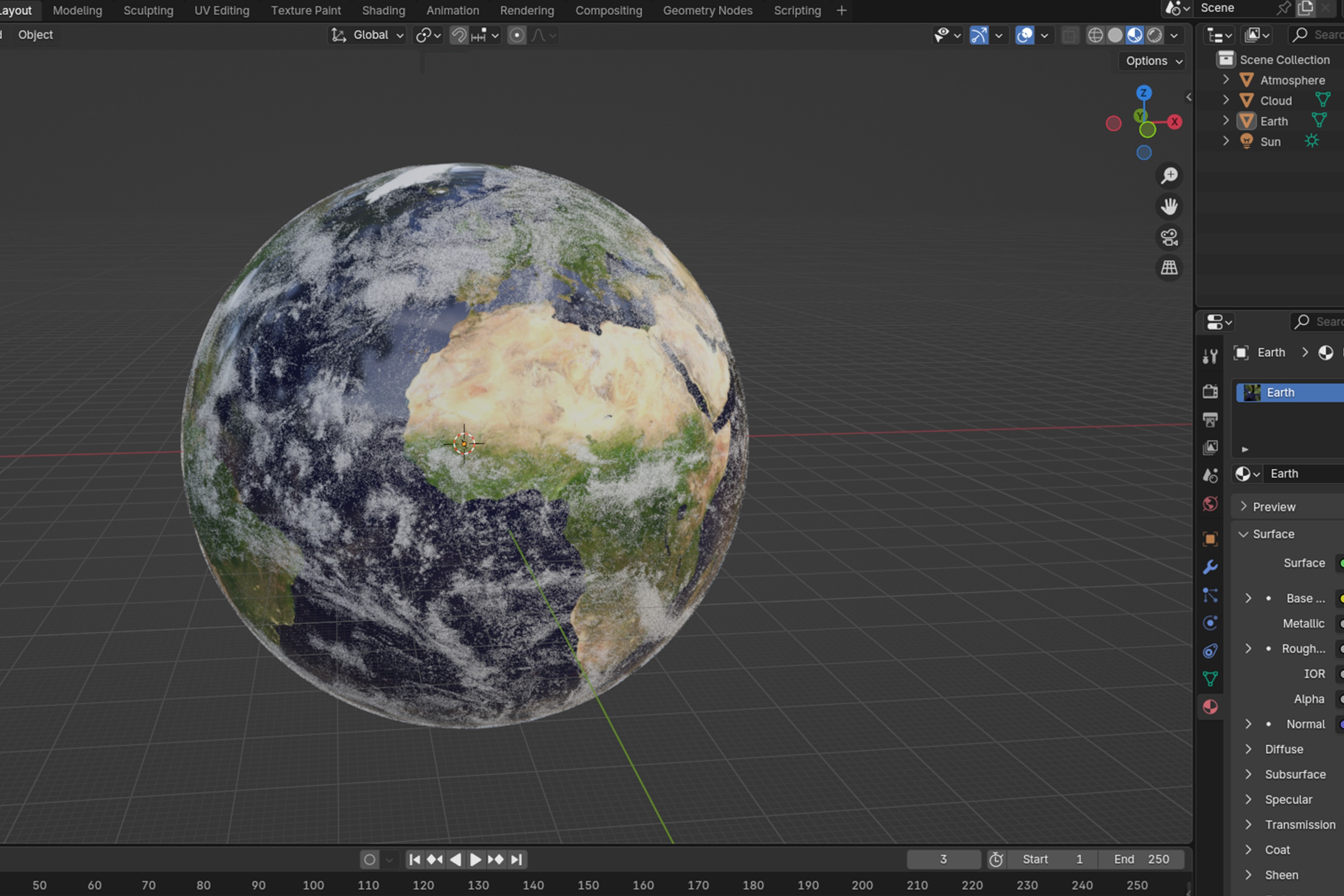This screenshot has height=896, width=1344.
Task: Open the Tool properties tab
Action: (x=1210, y=356)
